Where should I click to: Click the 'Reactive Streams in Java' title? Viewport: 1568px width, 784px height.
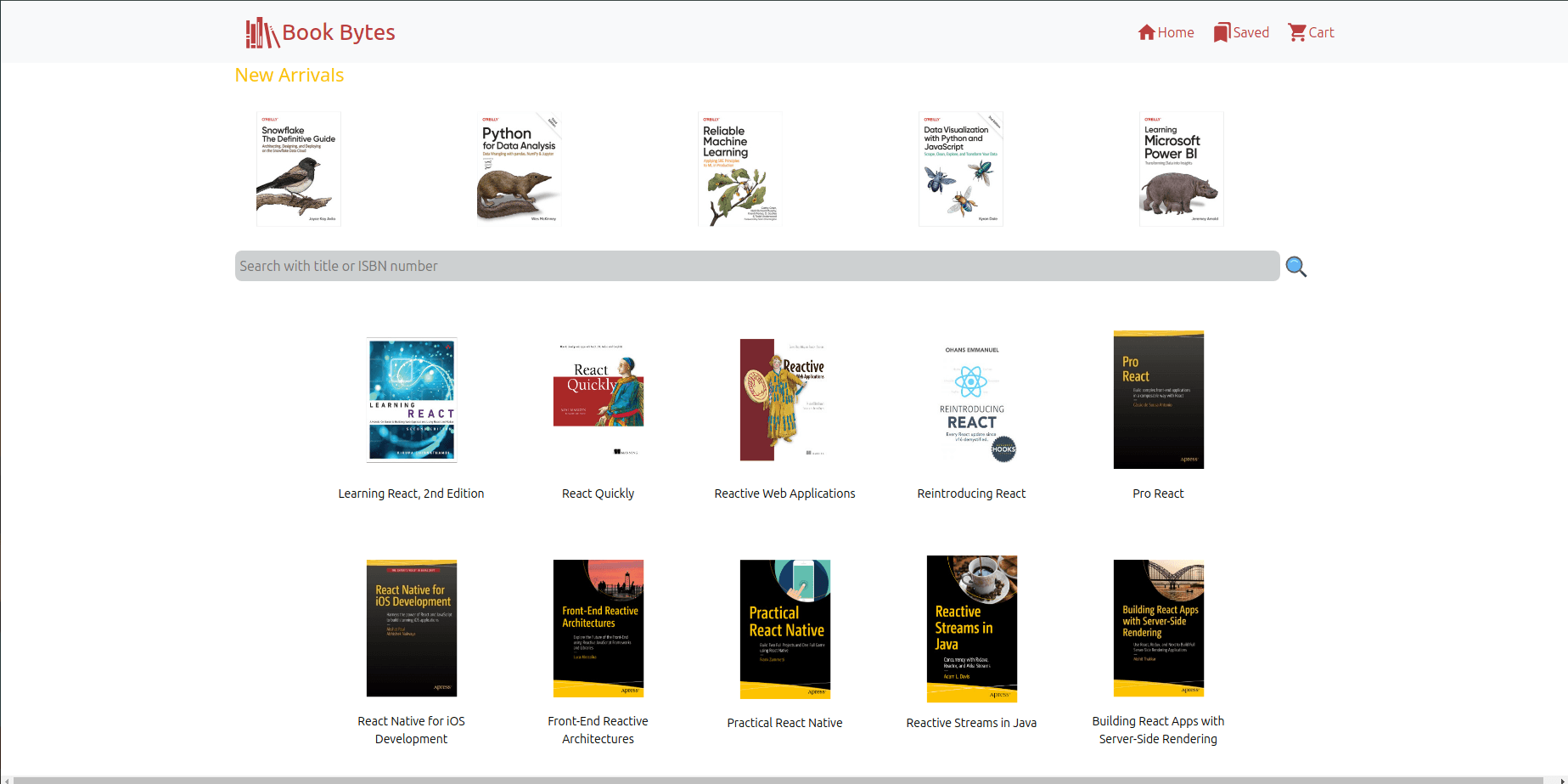972,723
